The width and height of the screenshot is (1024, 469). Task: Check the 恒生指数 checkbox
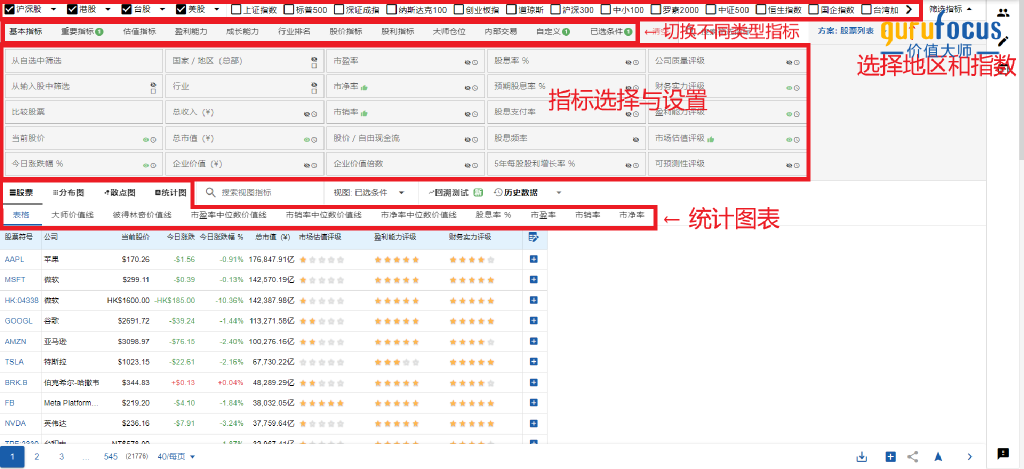point(761,10)
